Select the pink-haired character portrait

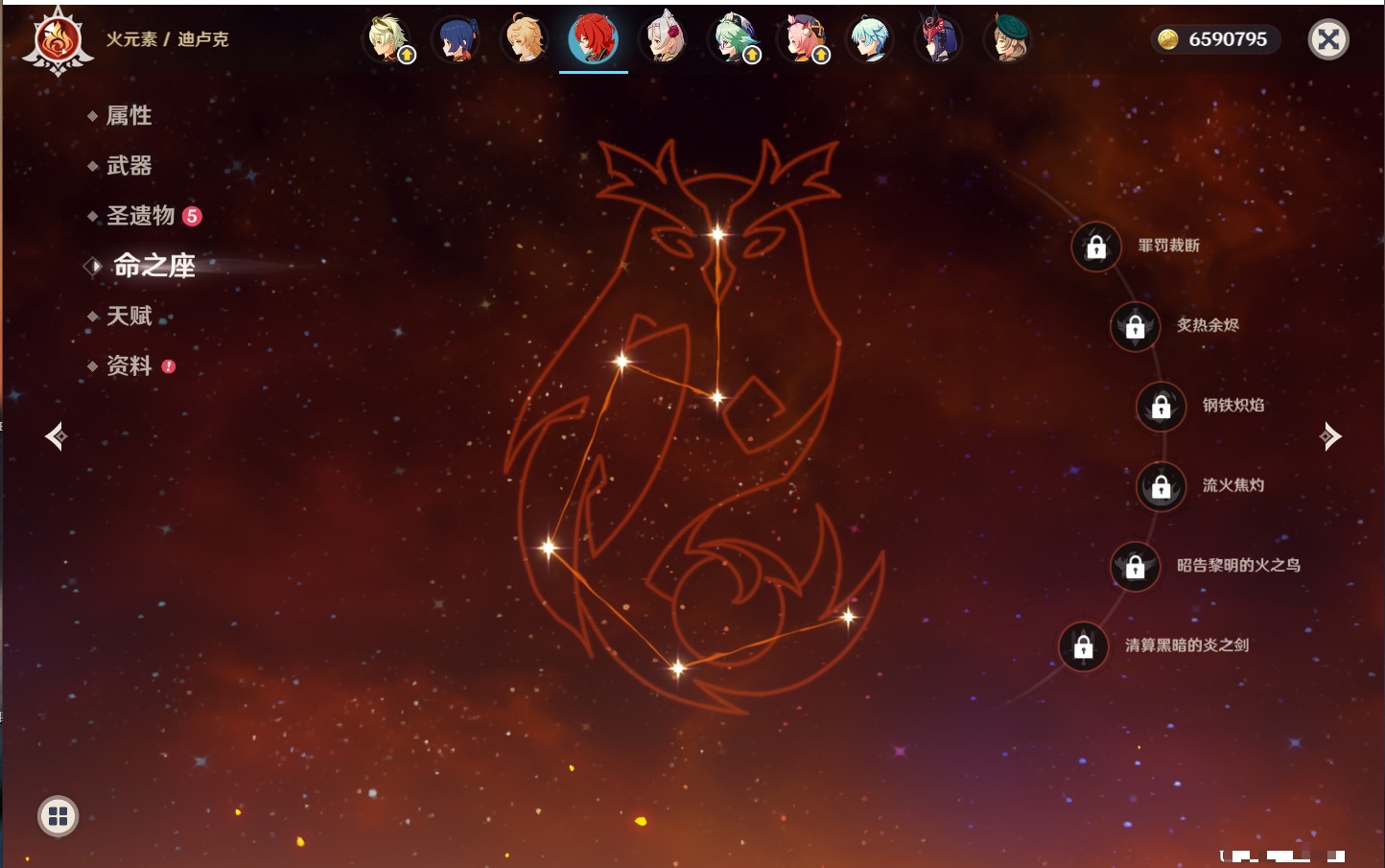tap(802, 39)
